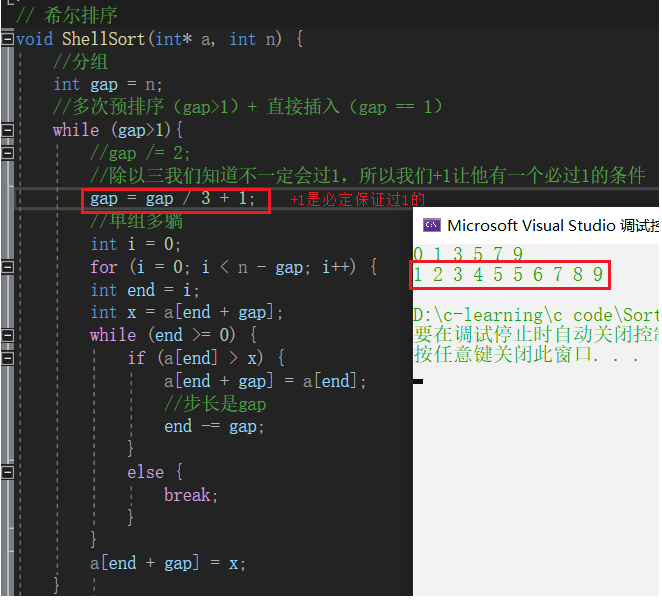Click the line 'int x = a[end + gap];'
662x604 pixels.
(x=186, y=312)
